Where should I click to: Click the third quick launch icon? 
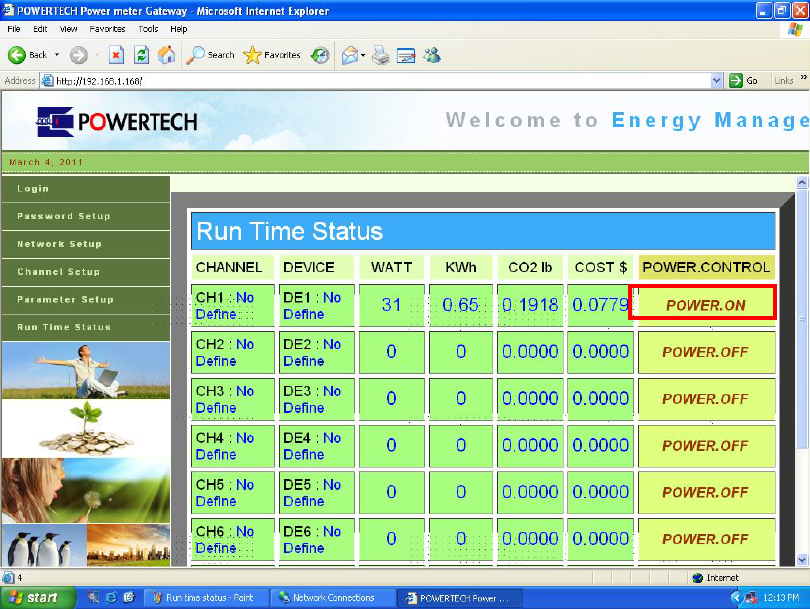(129, 598)
